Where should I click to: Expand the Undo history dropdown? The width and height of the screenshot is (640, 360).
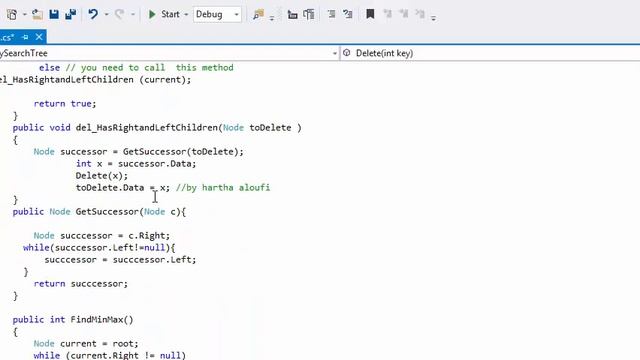click(107, 15)
